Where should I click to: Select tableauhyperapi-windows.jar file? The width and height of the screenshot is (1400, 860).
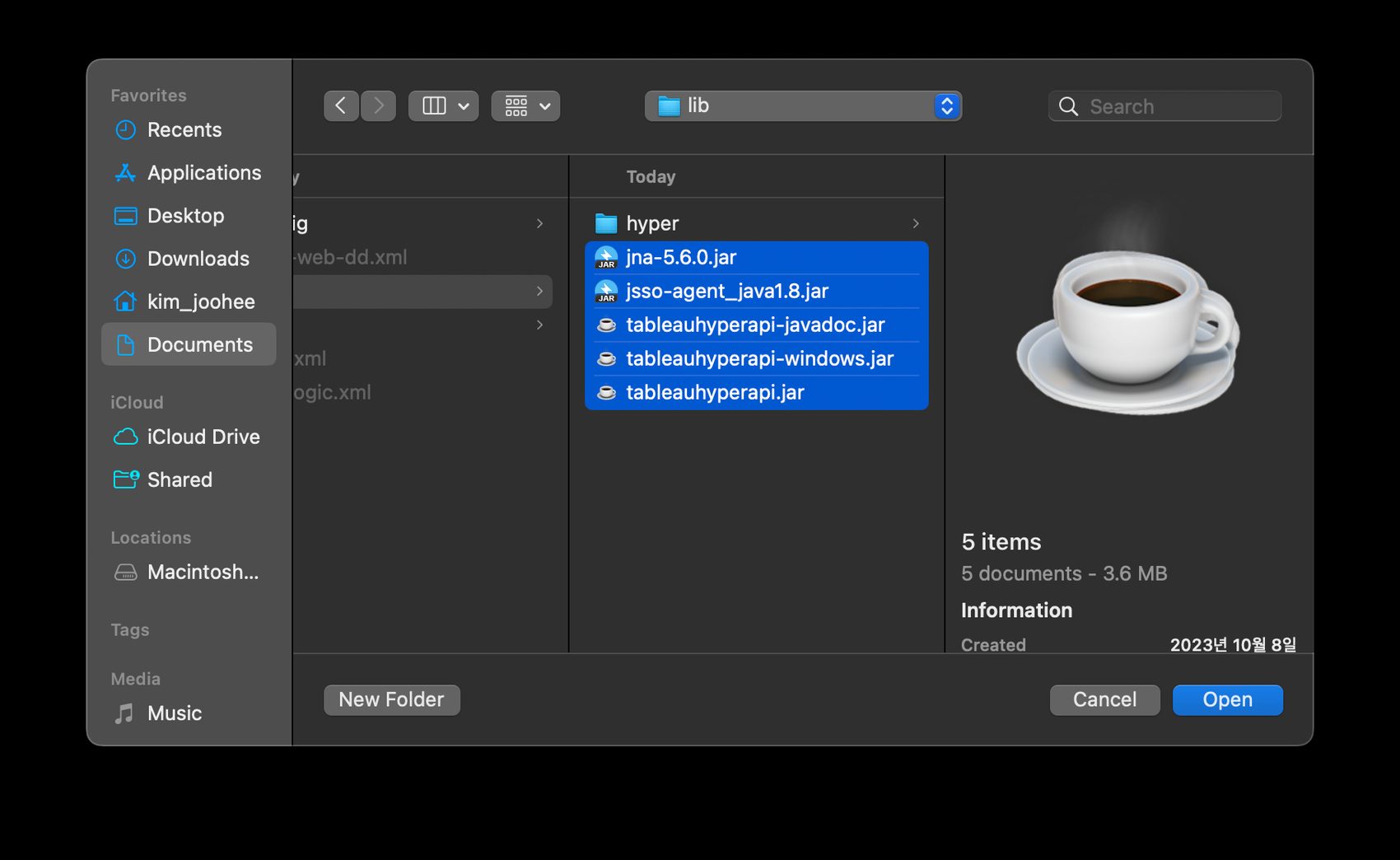point(759,359)
